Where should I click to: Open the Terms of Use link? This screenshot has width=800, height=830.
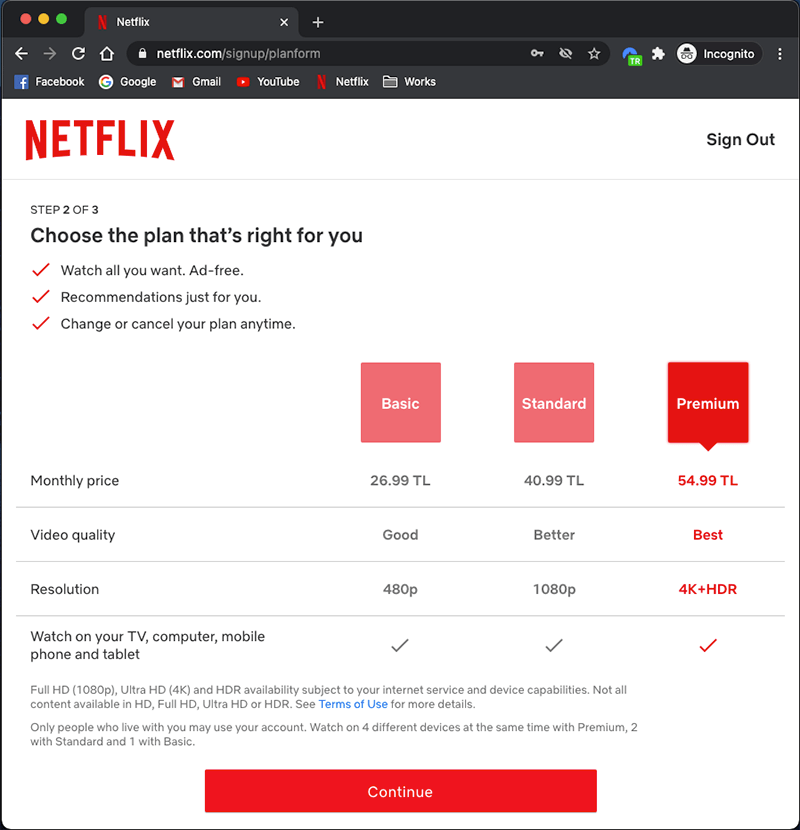click(x=353, y=705)
